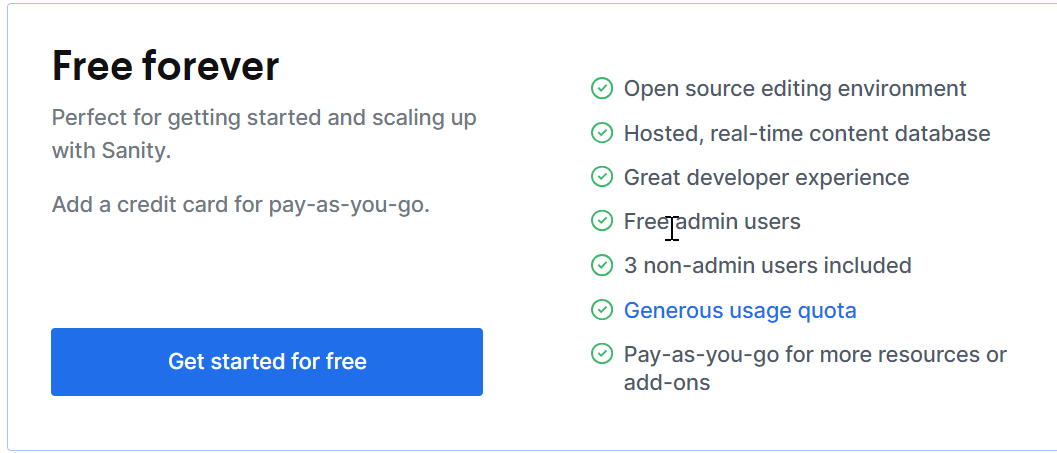Click the Add a credit card for pay-as-you-go text
Viewport: 1057px width, 453px height.
[x=241, y=204]
